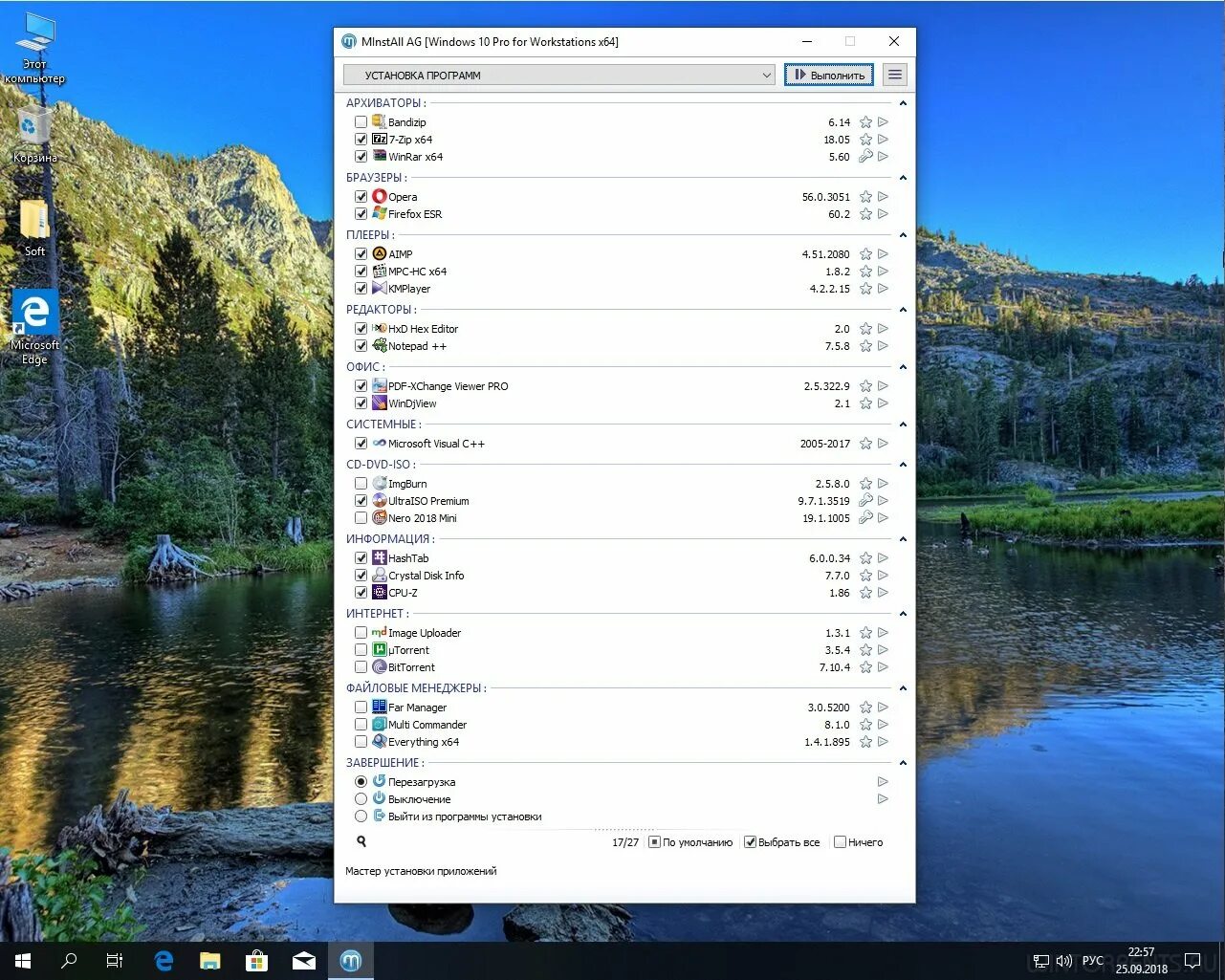Click the HashTab program icon
The width and height of the screenshot is (1225, 980).
coord(380,558)
